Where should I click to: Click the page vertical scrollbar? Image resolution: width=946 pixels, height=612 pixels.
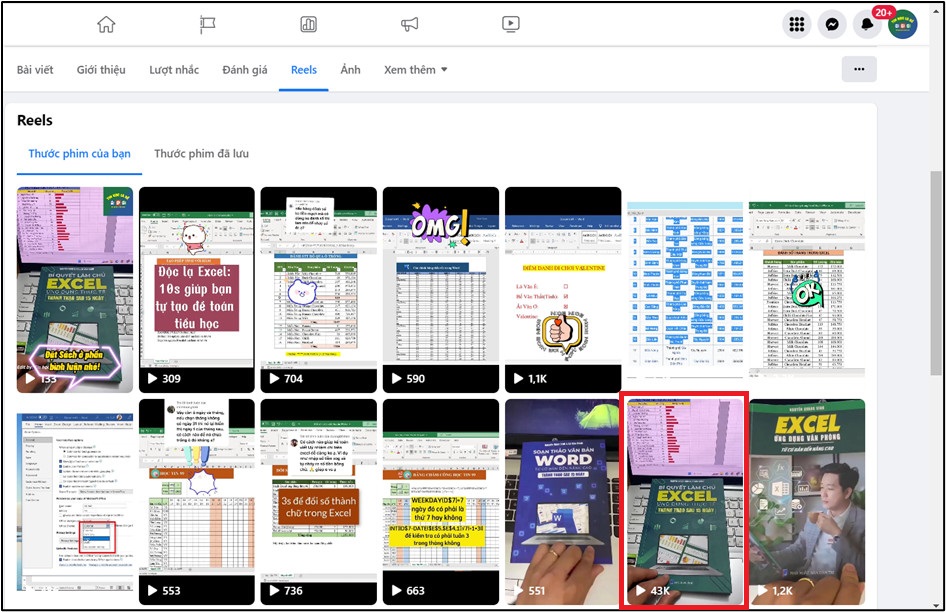pos(936,272)
